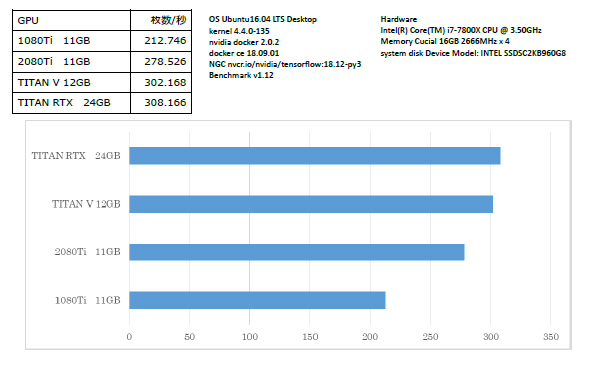Select the TITAN V 12GB table row label
Image resolution: width=591 pixels, height=371 pixels.
point(72,82)
